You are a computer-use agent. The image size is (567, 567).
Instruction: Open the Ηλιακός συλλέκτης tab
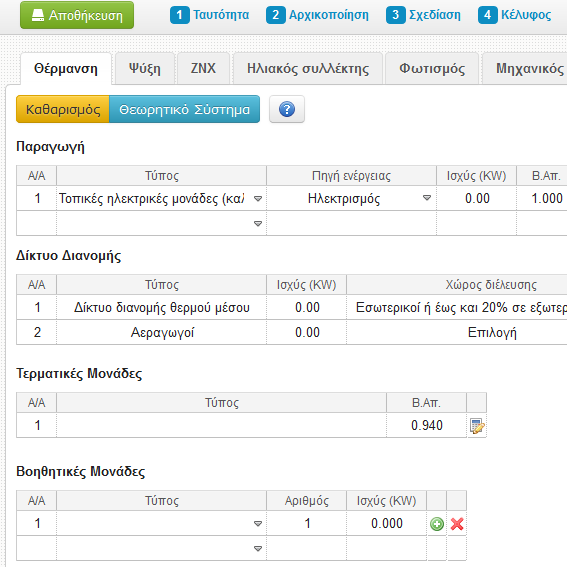click(308, 69)
